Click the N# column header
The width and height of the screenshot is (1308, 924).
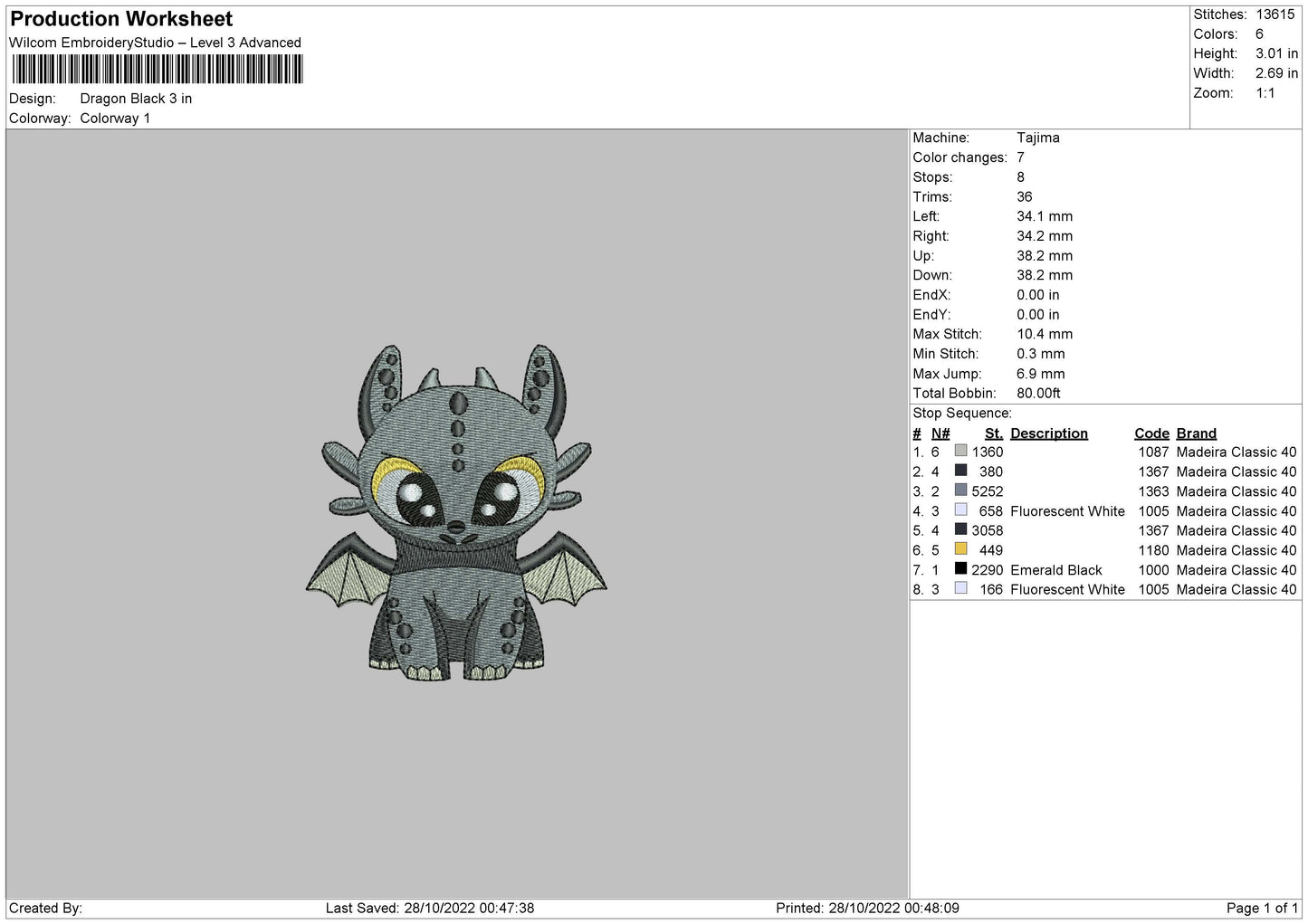tap(940, 433)
